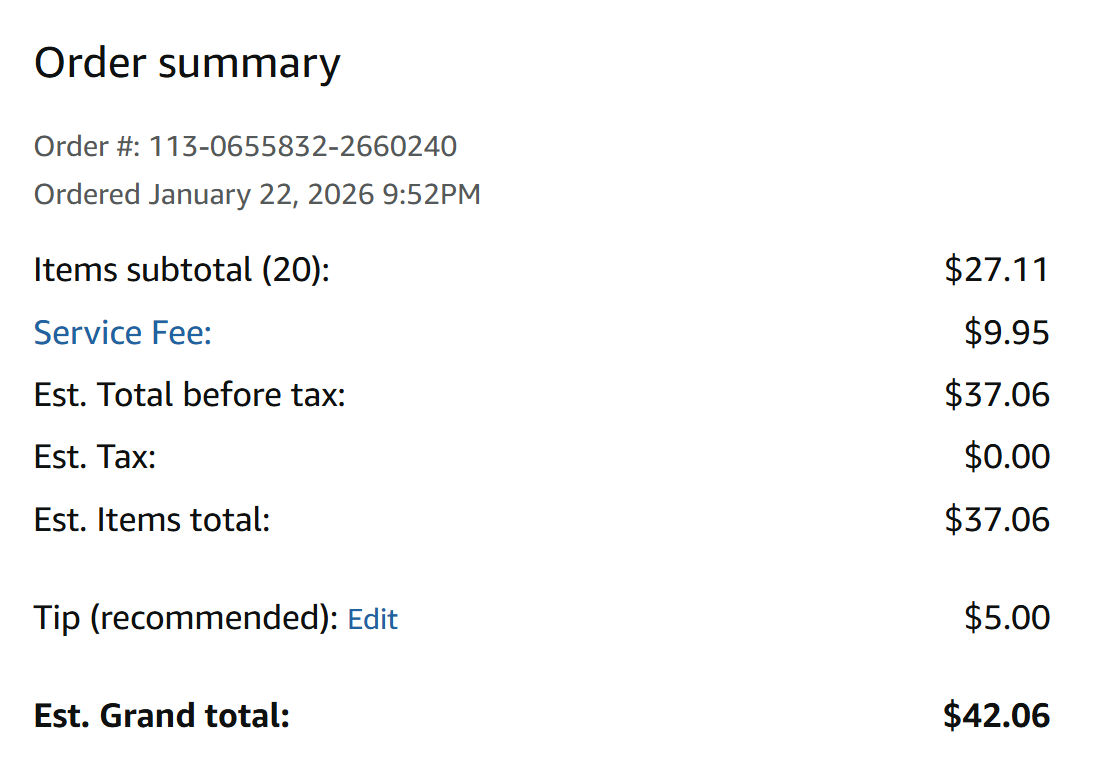Click Edit next to the tip
Viewport: 1096px width, 770px height.
[372, 619]
